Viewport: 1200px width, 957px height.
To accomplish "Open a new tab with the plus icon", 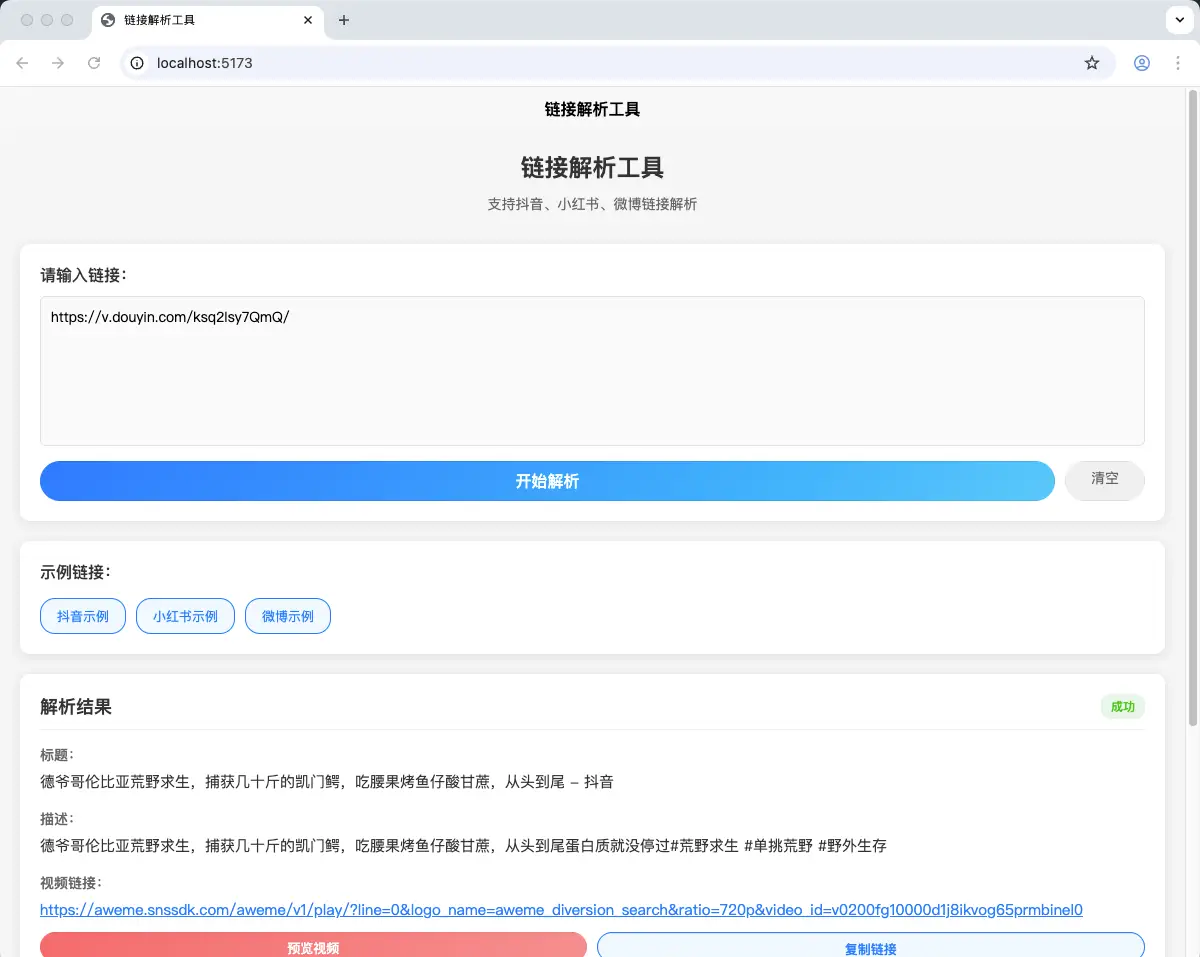I will tap(344, 20).
